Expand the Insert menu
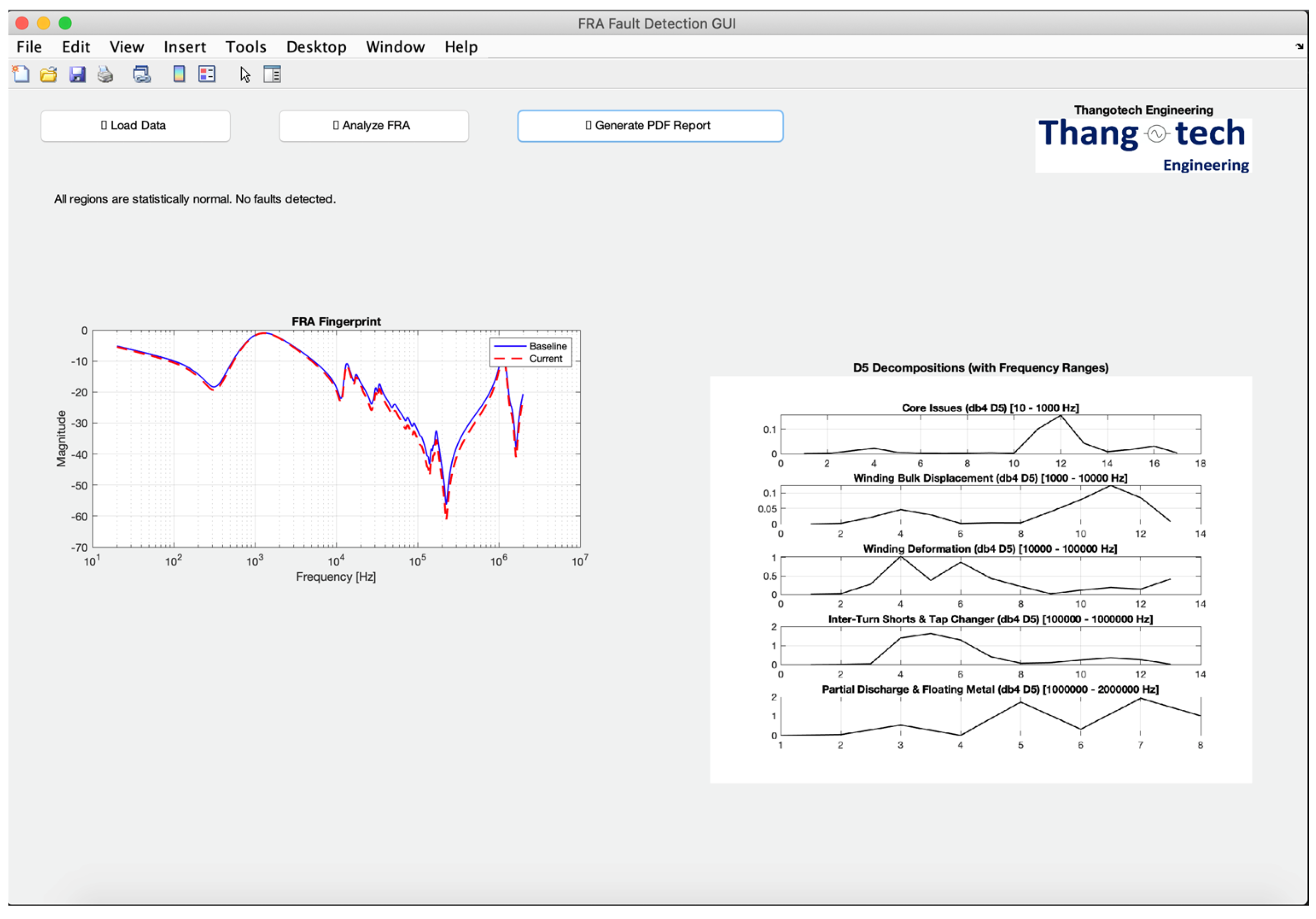Screen dimensions: 1316x919 [185, 47]
